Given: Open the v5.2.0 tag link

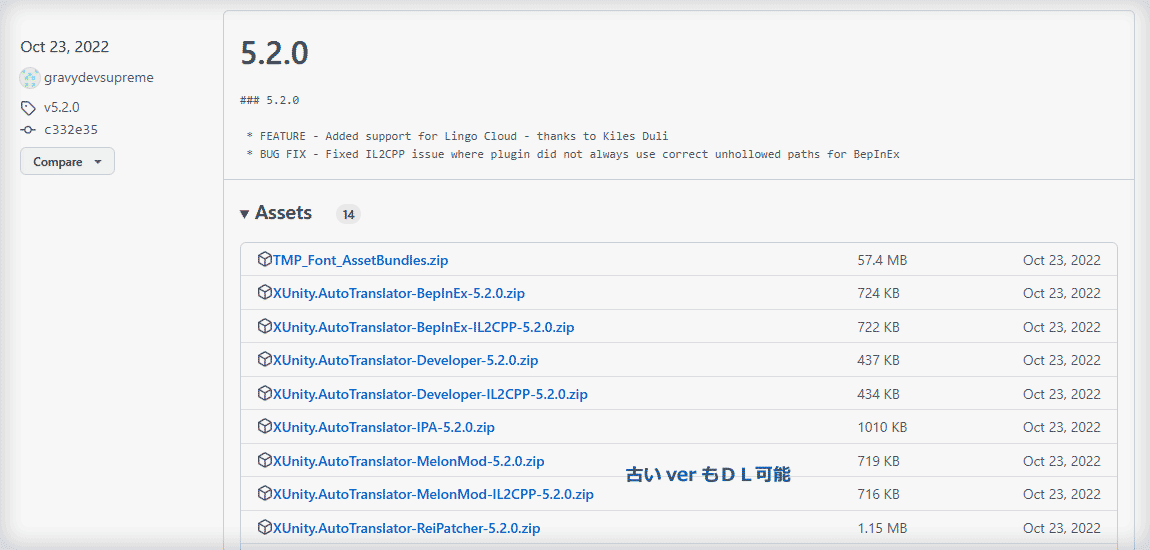Looking at the screenshot, I should [x=62, y=108].
